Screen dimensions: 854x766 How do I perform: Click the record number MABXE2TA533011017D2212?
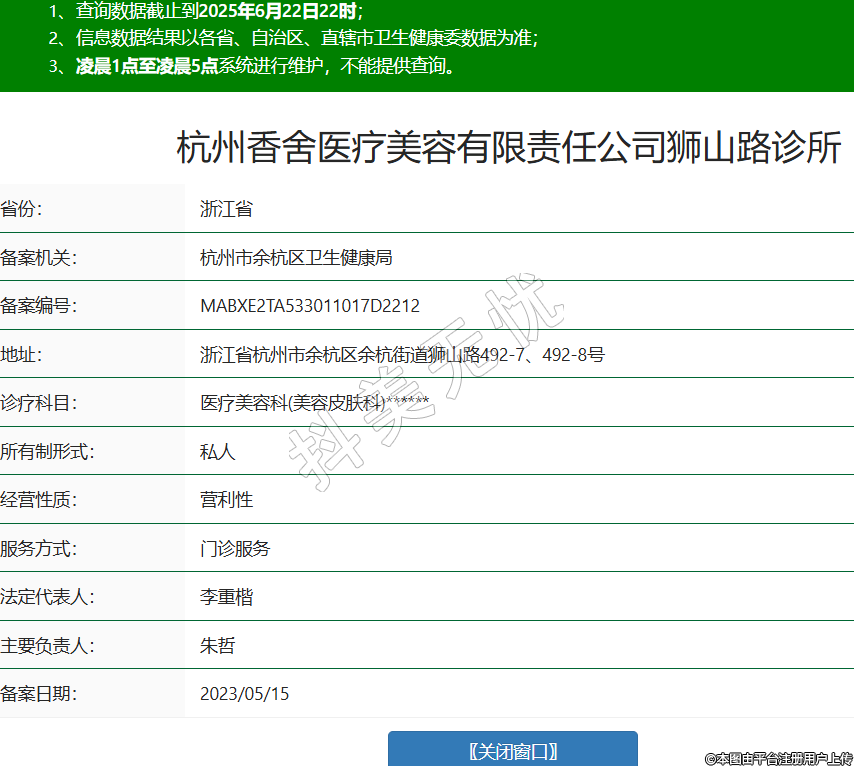coord(310,306)
